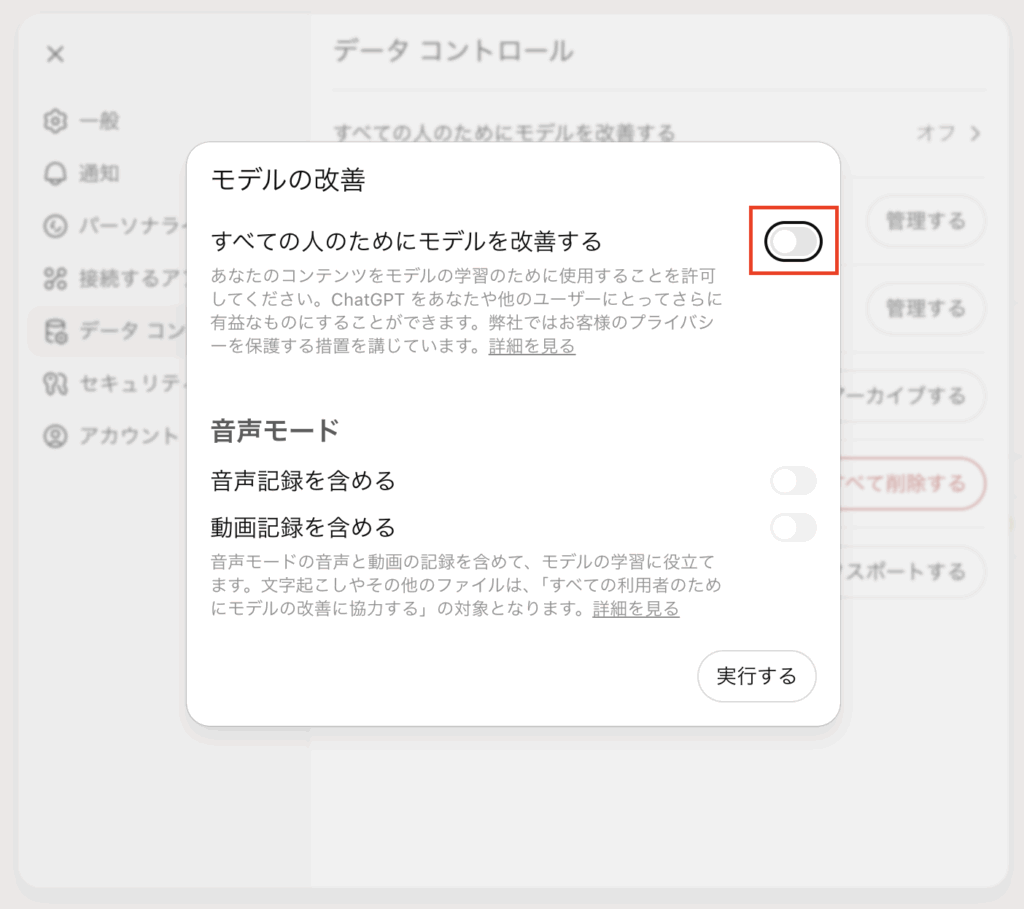Click the personalization icon in sidebar
Image resolution: width=1024 pixels, height=909 pixels.
[x=55, y=226]
